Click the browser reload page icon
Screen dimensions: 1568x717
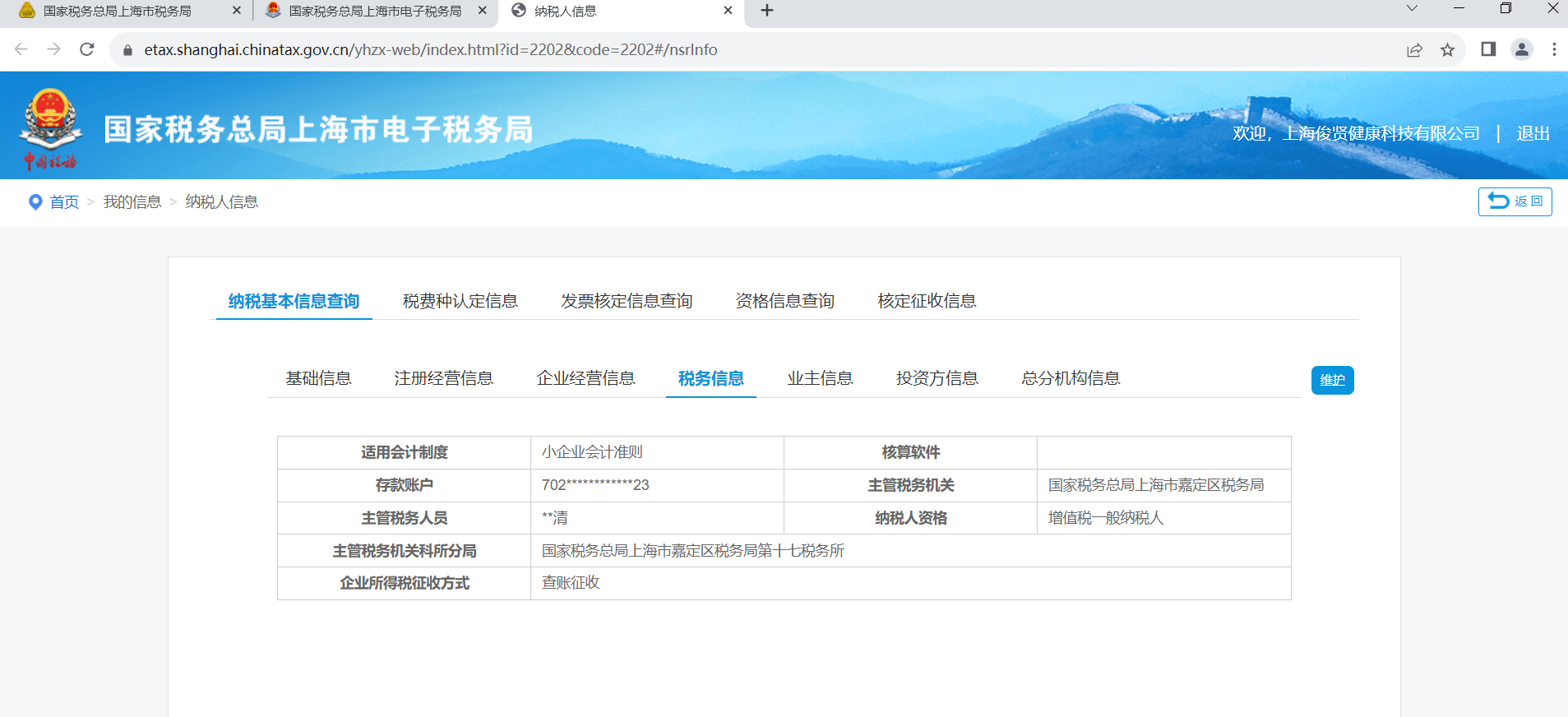point(87,49)
